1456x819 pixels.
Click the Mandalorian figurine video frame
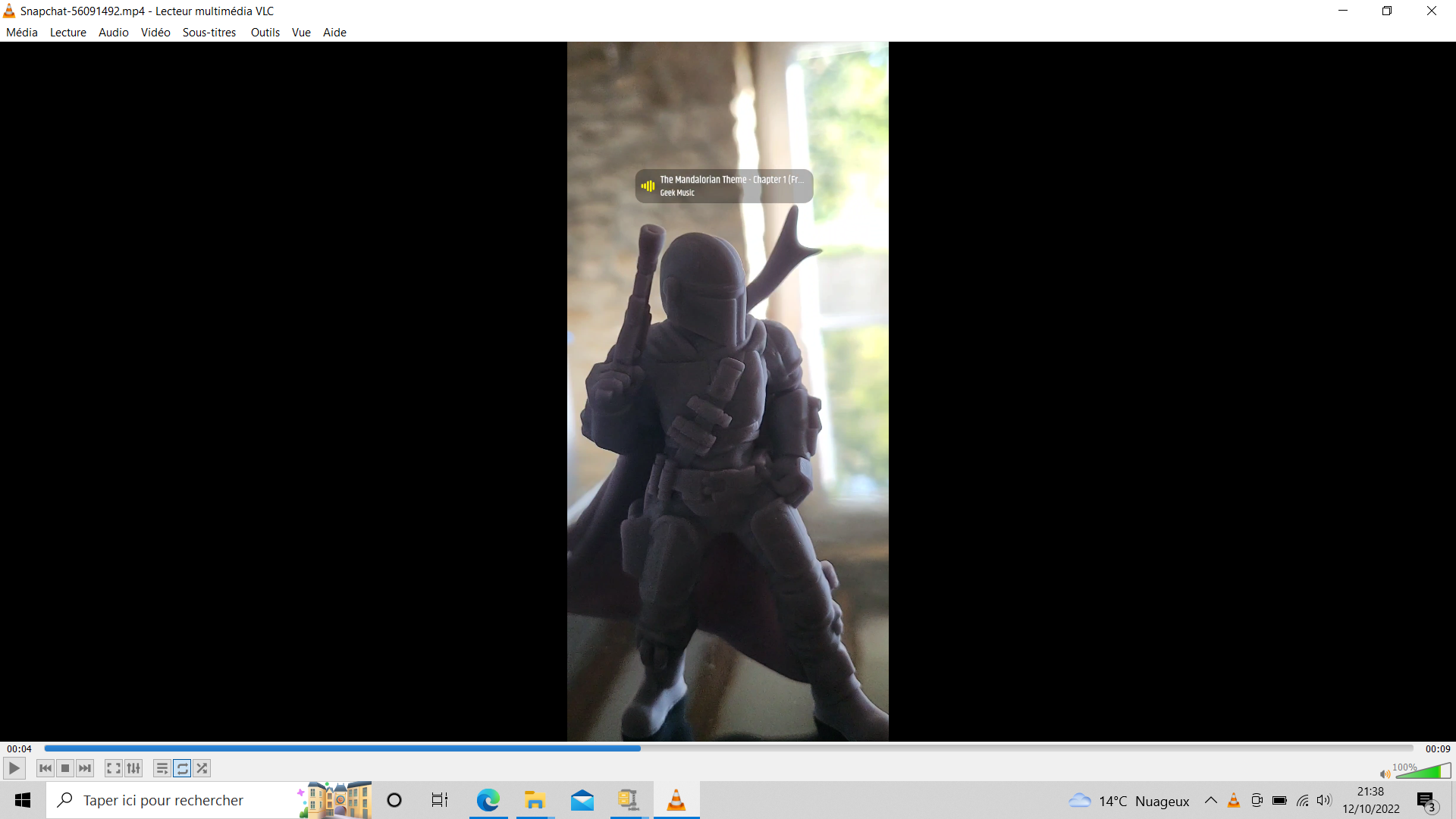[728, 391]
